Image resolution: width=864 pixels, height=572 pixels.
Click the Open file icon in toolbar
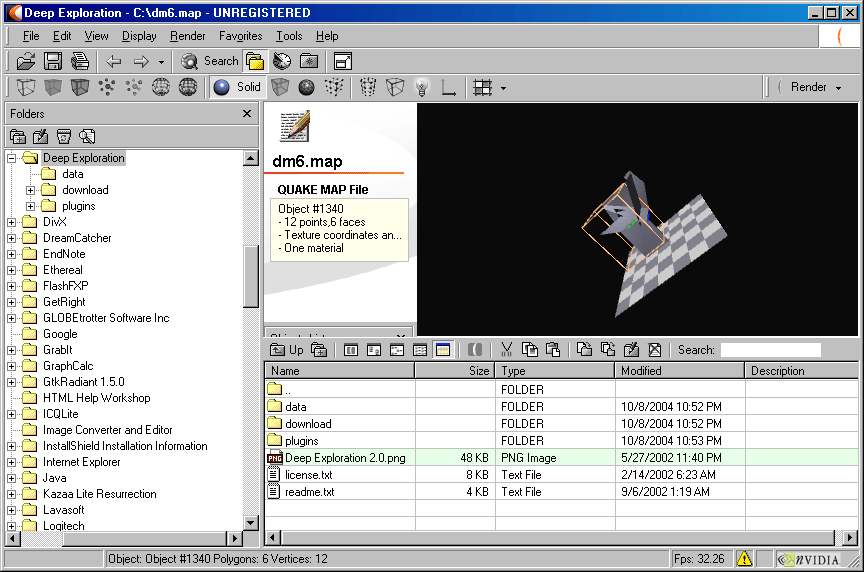[x=26, y=61]
